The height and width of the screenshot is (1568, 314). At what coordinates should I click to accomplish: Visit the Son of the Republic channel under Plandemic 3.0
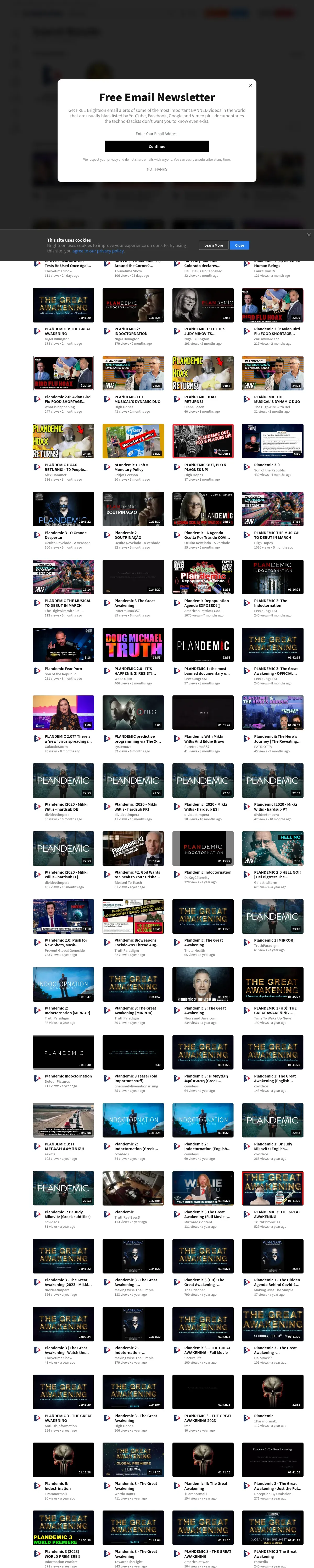coord(270,470)
